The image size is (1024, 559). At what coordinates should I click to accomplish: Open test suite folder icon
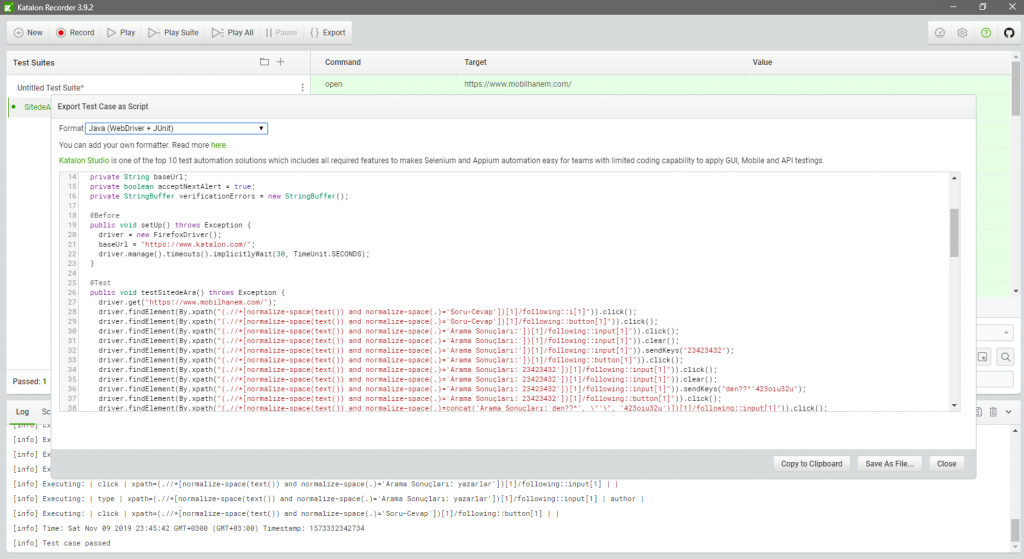264,62
